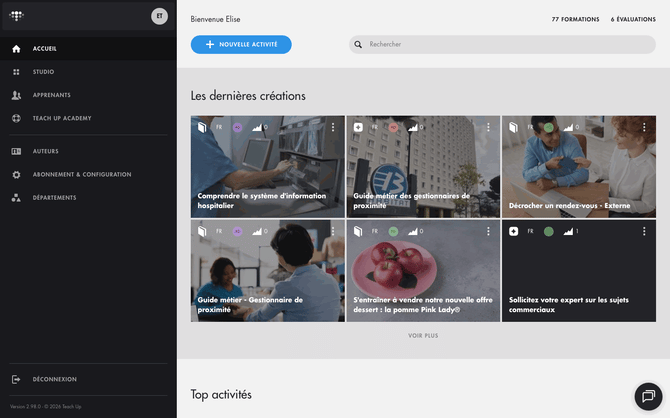Viewport: 670px width, 418px height.
Task: Click FR language tag on Sollicitez votre expert card
Action: (x=530, y=231)
